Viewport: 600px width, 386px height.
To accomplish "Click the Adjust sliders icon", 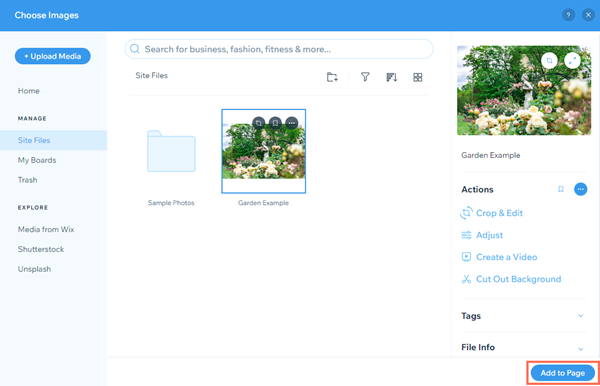I will point(466,235).
